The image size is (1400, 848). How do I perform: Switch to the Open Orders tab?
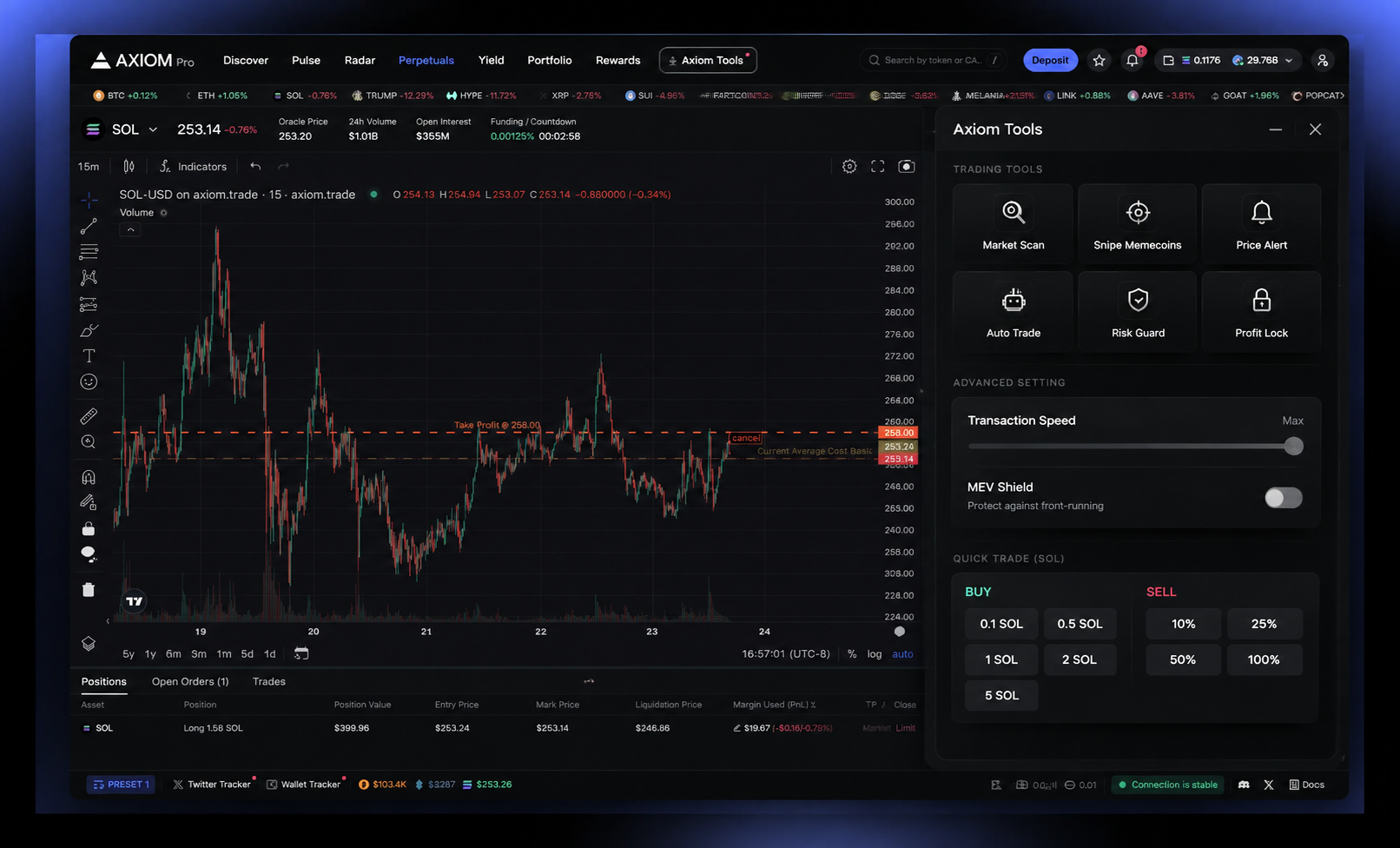tap(190, 681)
